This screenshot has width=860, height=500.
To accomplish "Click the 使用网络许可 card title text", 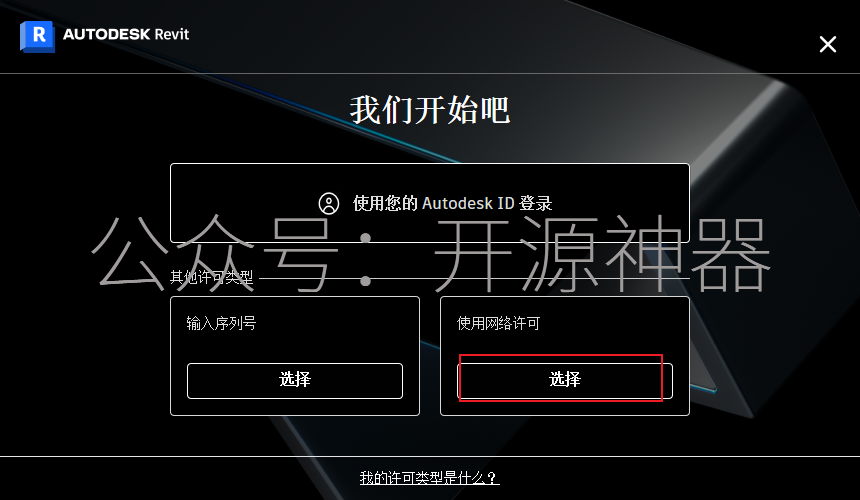I will 499,323.
